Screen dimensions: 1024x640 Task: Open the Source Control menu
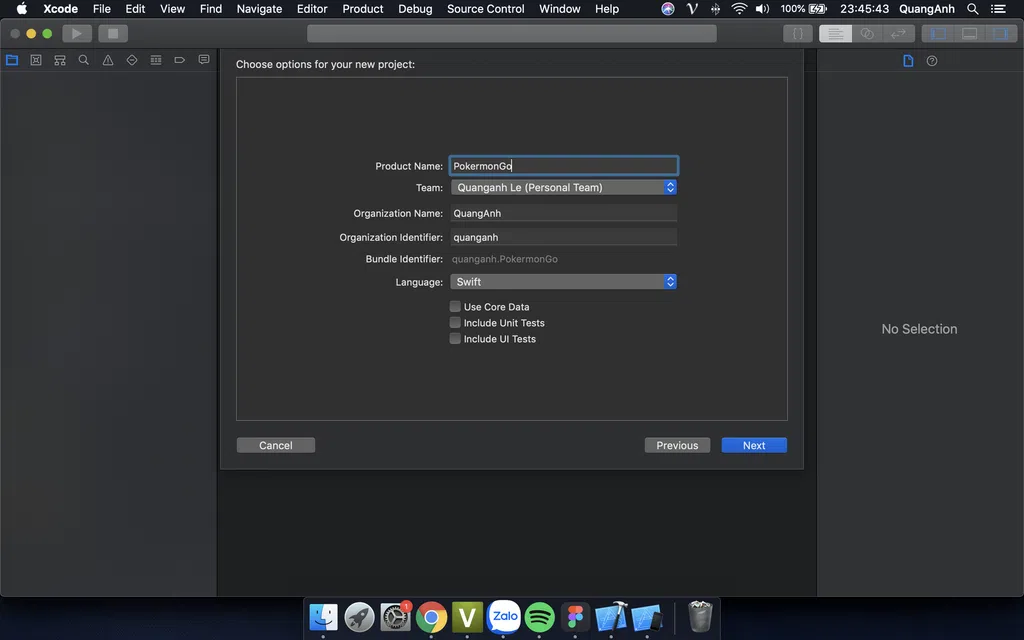pos(486,9)
